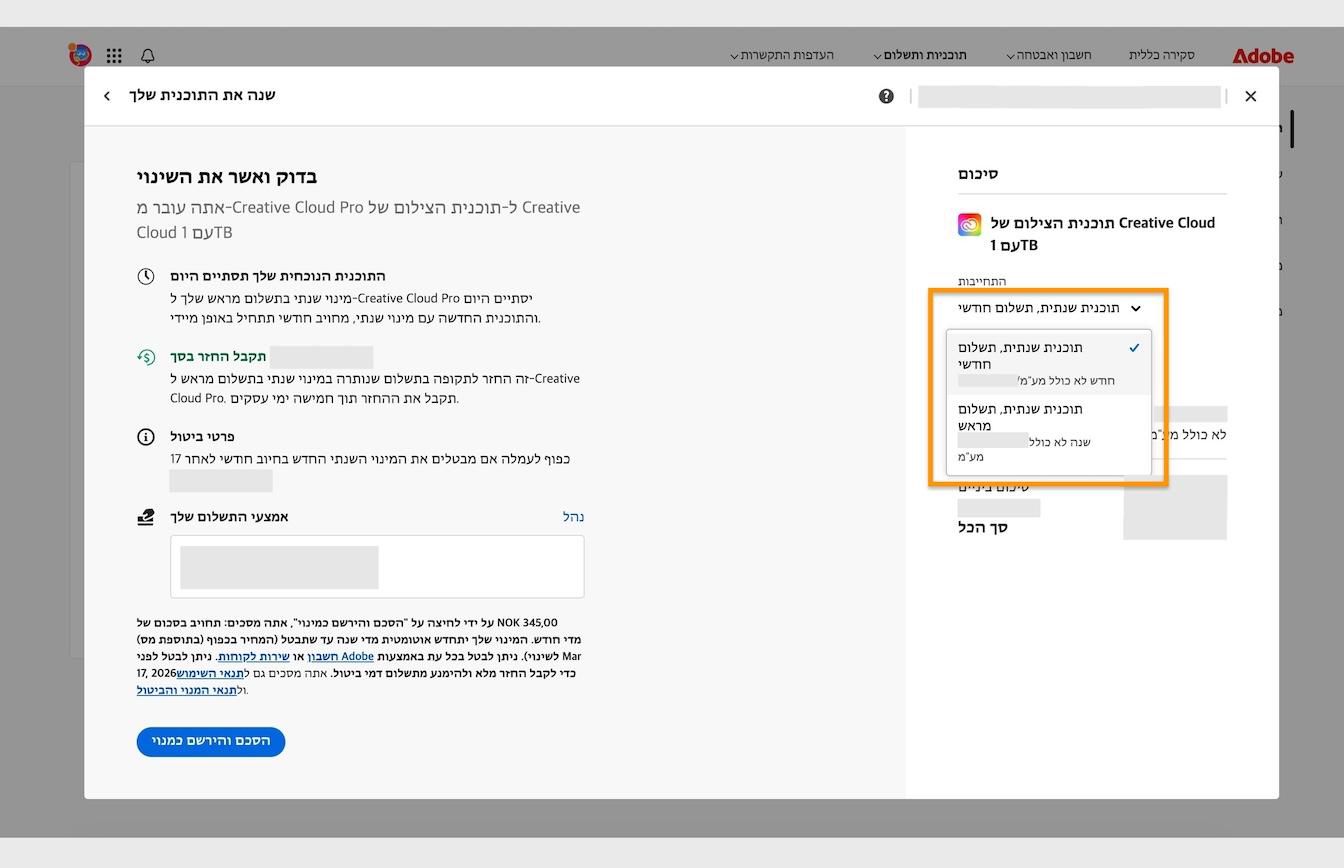Click the info icon next to פרטי ביטול

pos(146,437)
